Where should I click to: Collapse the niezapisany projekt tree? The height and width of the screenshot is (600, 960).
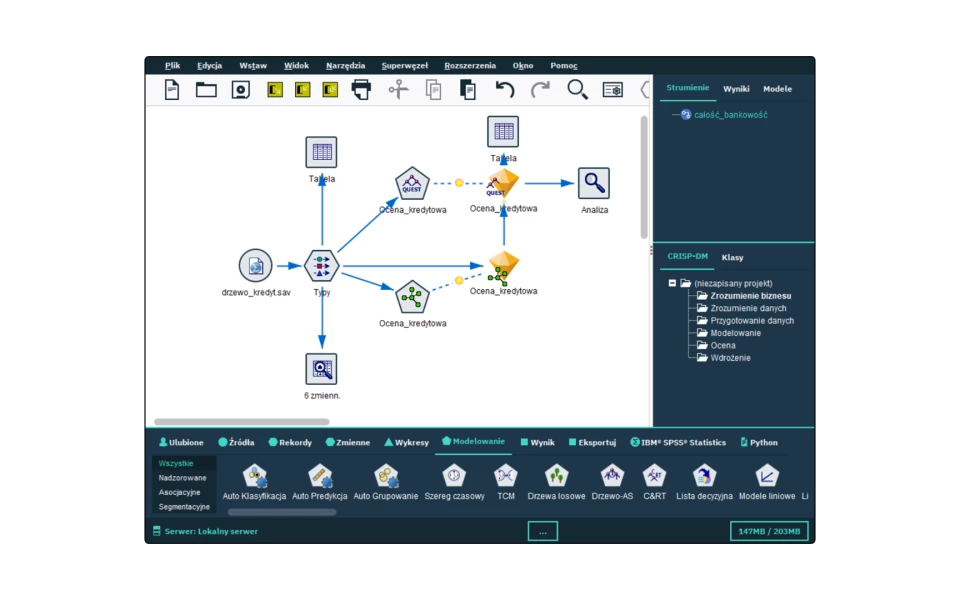(x=673, y=283)
